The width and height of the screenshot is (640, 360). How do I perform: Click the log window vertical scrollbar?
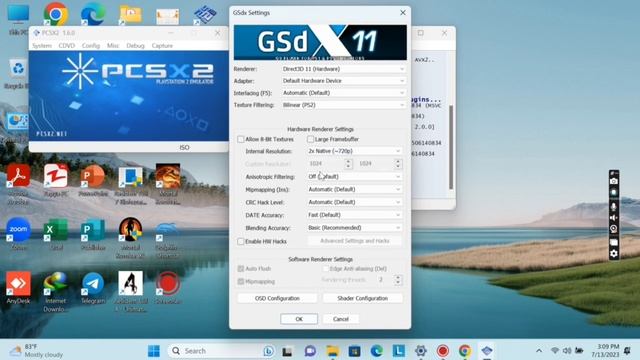click(x=451, y=148)
